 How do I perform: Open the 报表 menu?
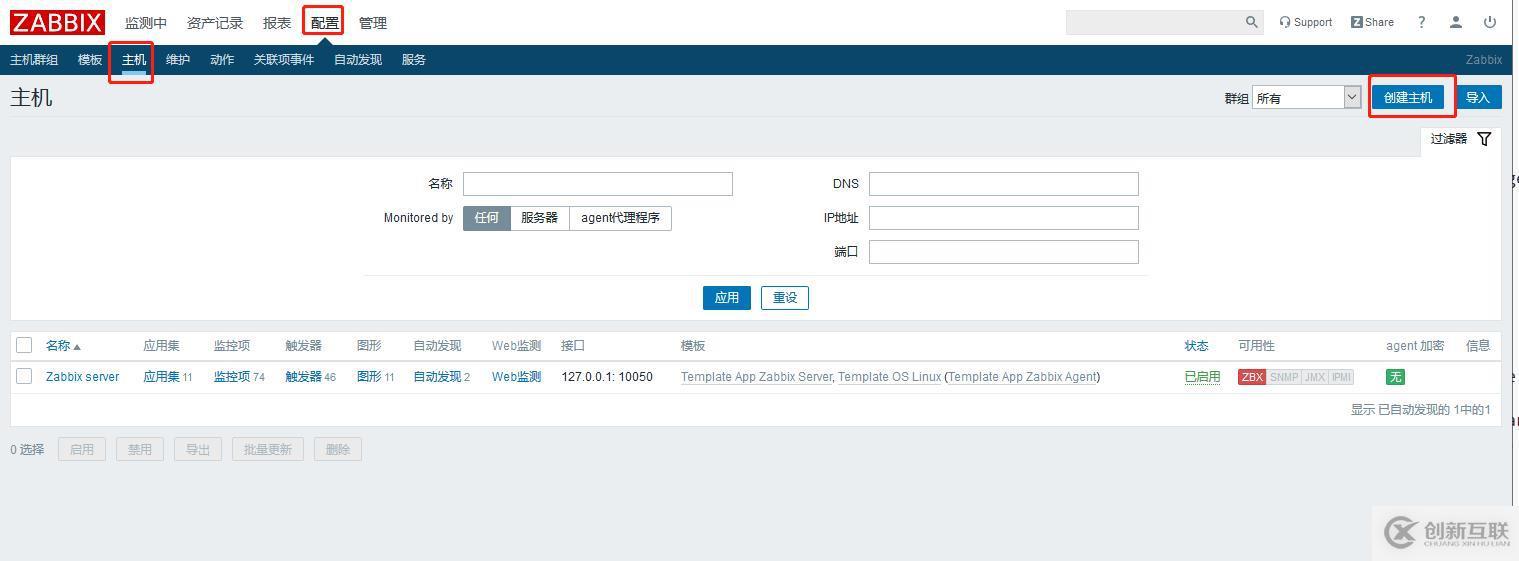point(277,23)
